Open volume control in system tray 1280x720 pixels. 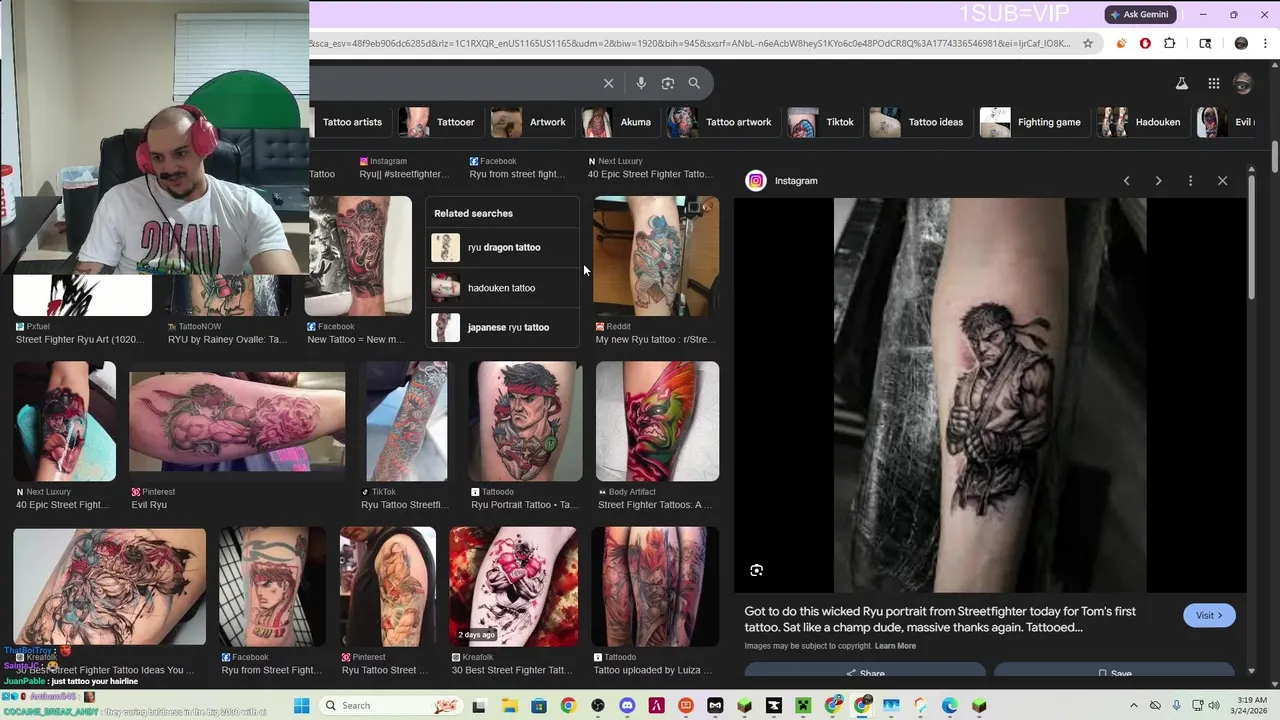[x=1214, y=705]
